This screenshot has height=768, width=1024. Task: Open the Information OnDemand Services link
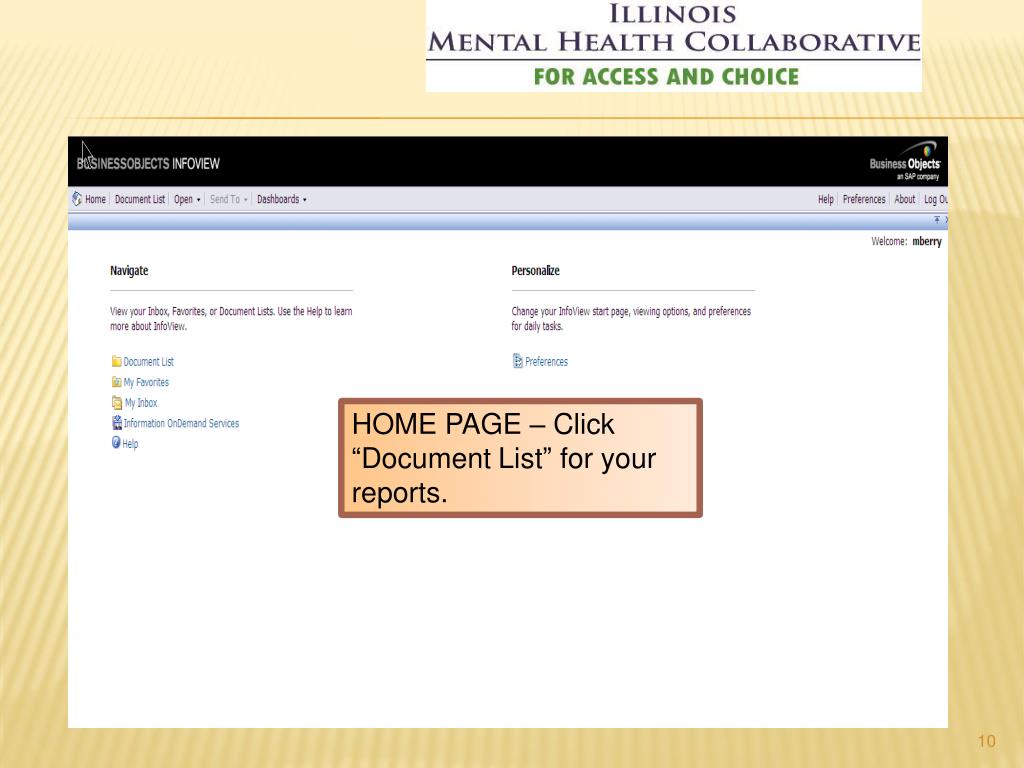click(x=182, y=423)
